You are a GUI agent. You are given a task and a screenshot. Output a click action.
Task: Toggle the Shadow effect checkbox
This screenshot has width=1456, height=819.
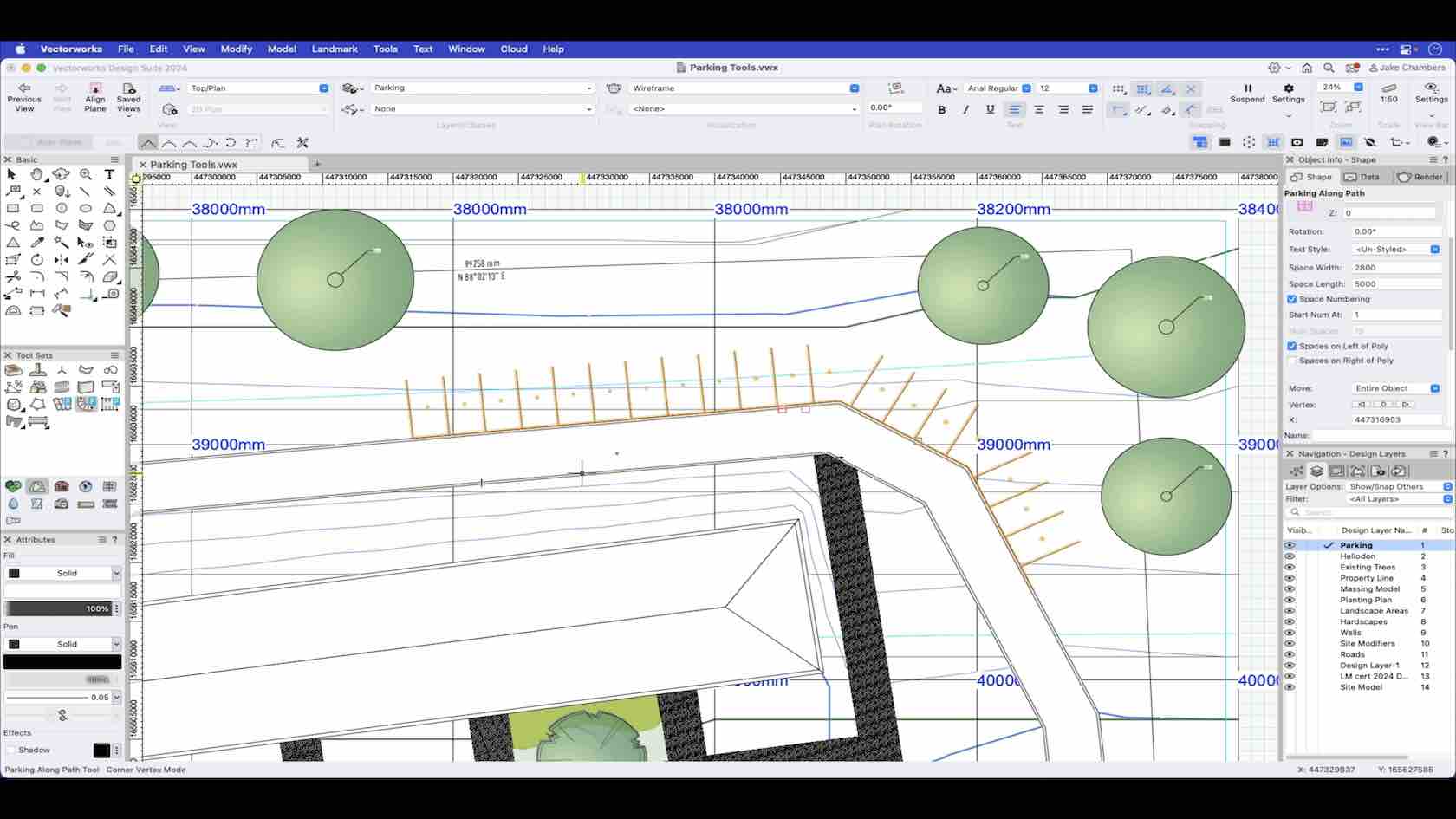coord(11,750)
